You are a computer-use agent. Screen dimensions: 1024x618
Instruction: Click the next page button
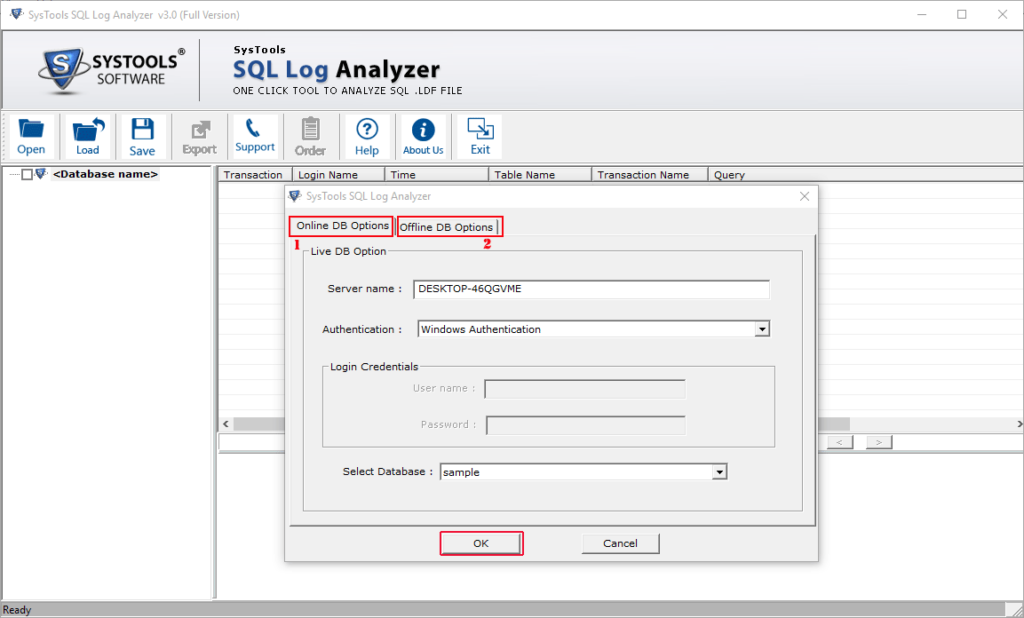pyautogui.click(x=879, y=442)
